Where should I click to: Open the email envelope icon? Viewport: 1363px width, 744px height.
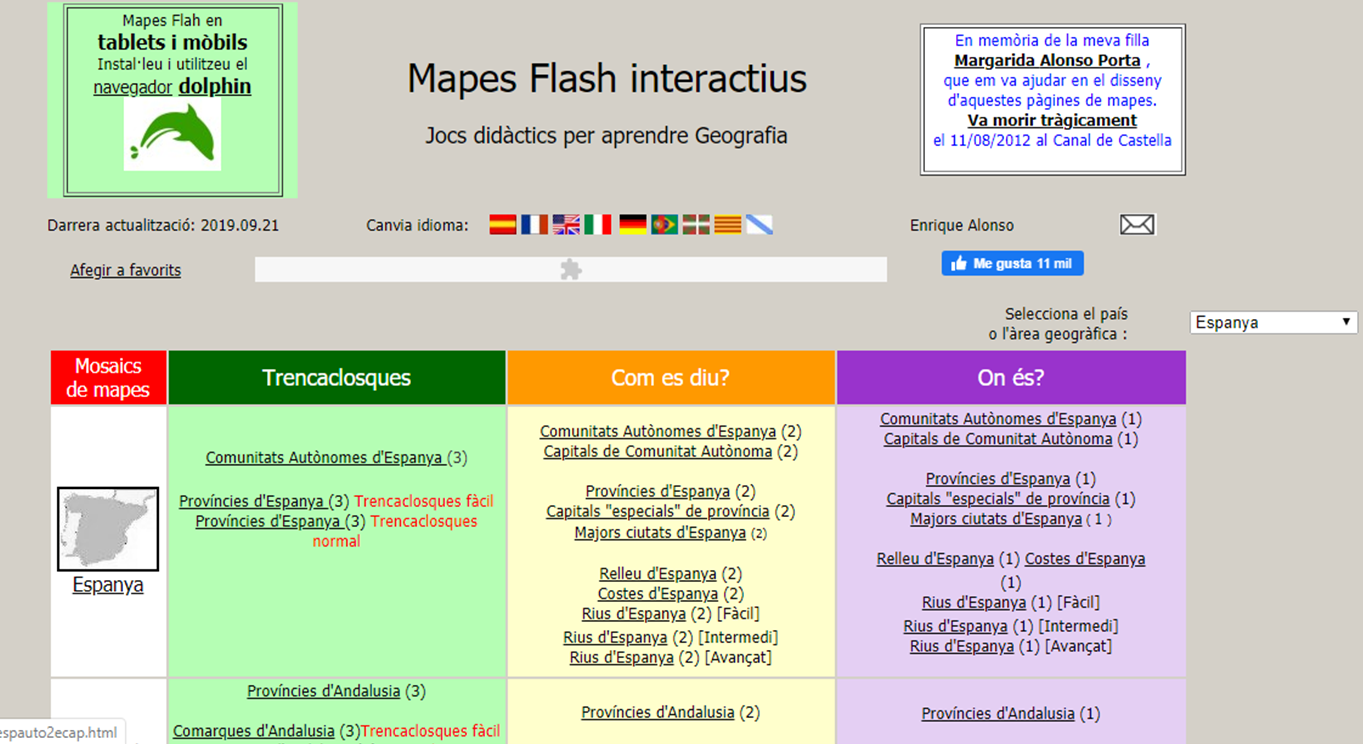(1137, 225)
